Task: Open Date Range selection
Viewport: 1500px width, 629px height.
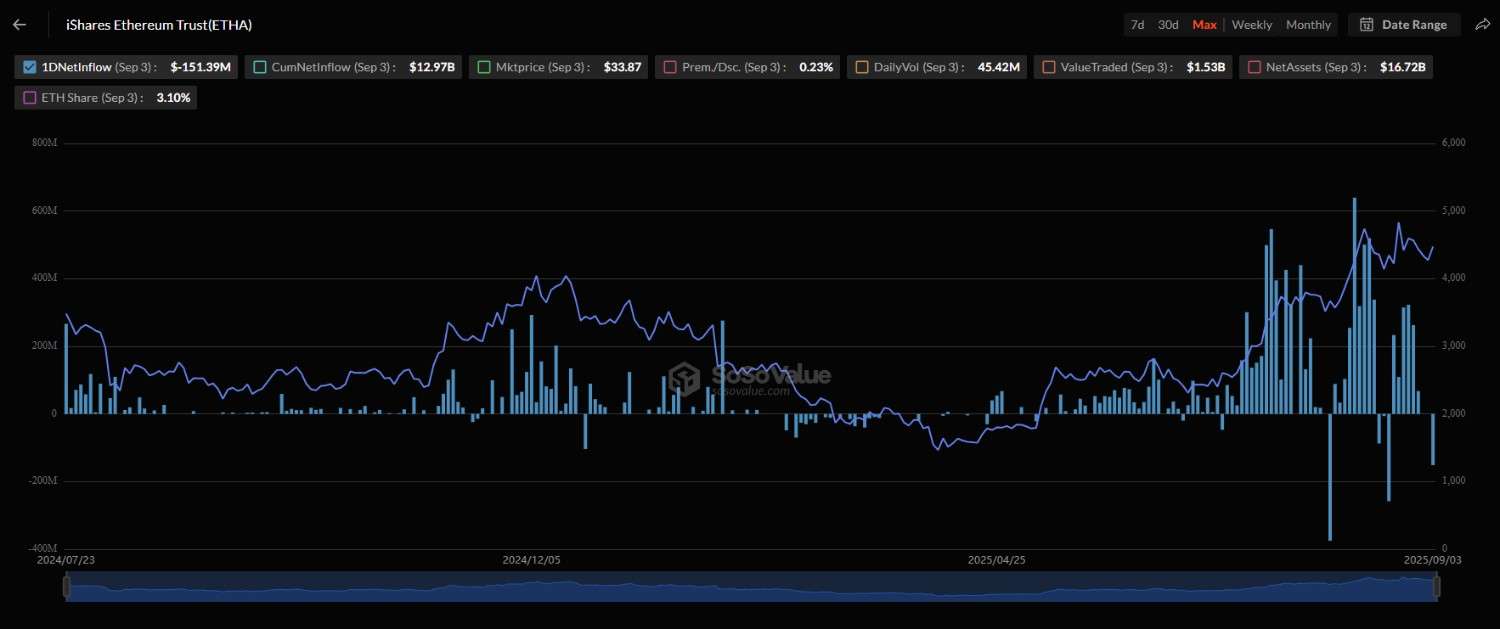Action: click(1403, 24)
